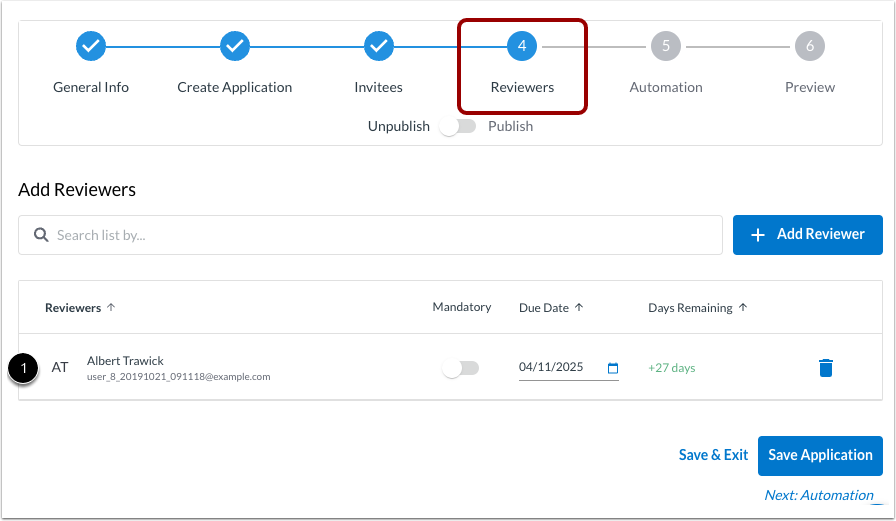Select reviewer name Albert Trawick
The width and height of the screenshot is (896, 521).
[125, 360]
